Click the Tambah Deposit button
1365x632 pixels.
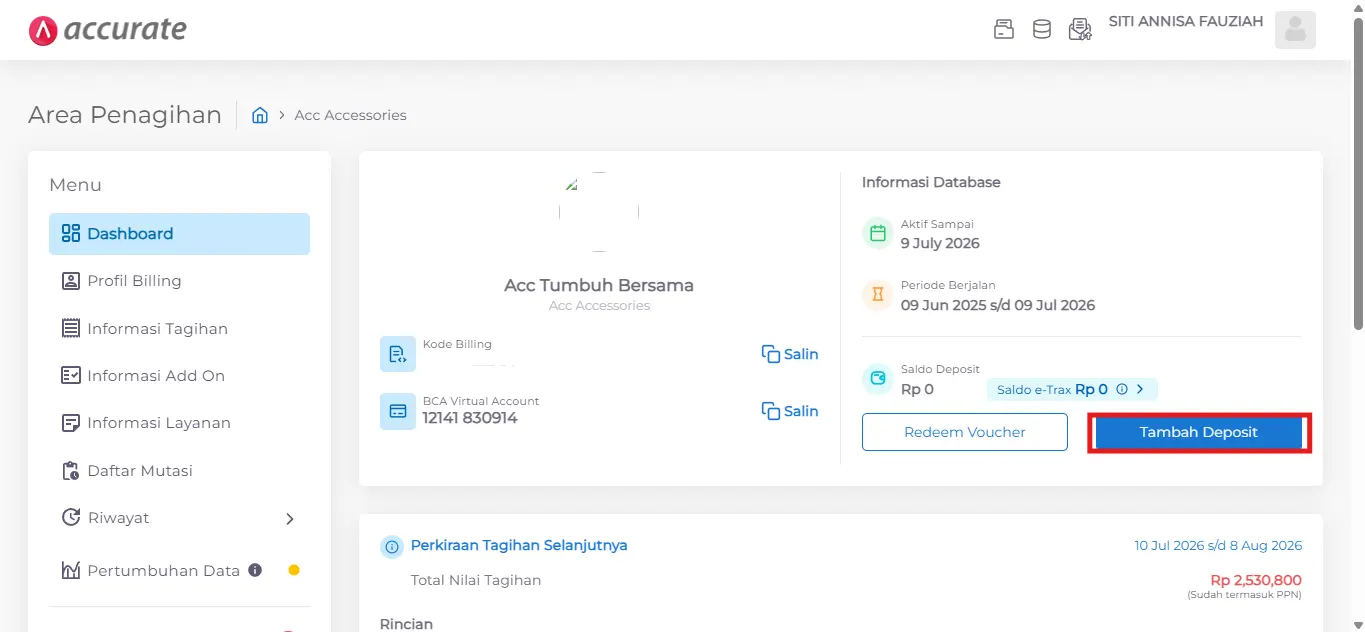click(x=1198, y=431)
